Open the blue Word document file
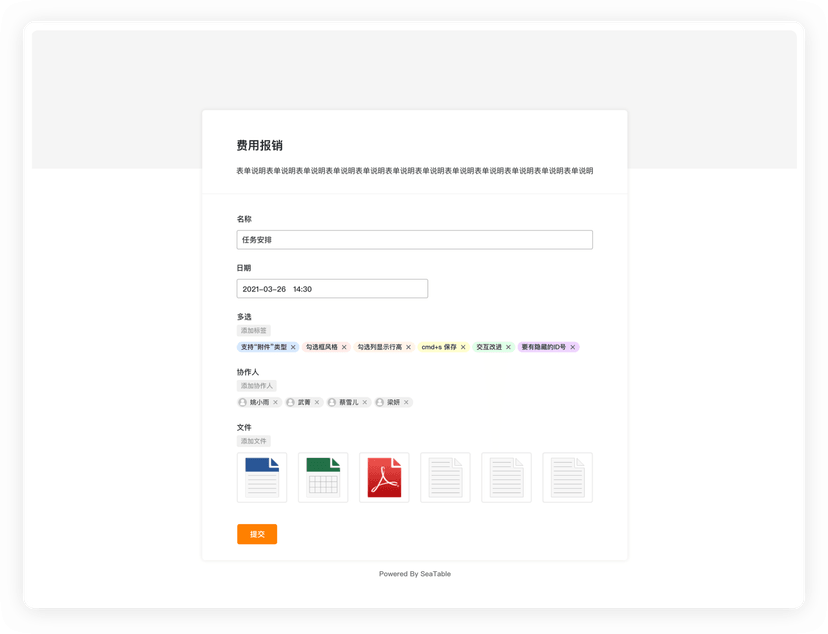 [x=262, y=477]
